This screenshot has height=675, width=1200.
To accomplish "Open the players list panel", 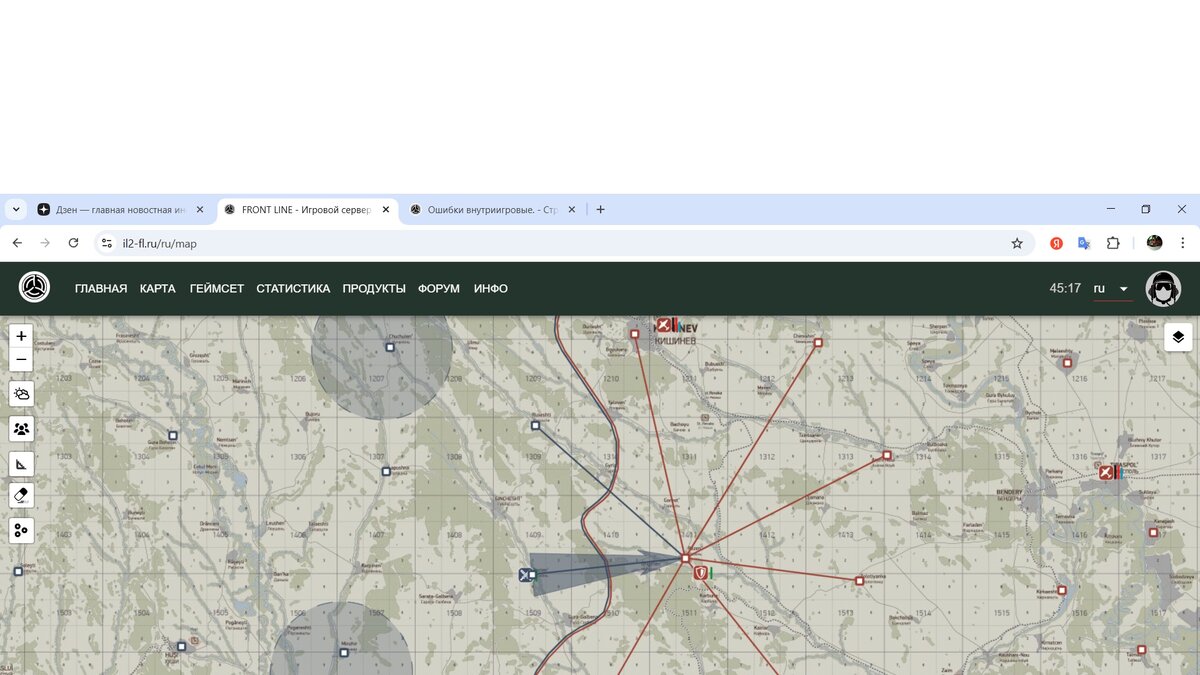I will click(x=21, y=429).
